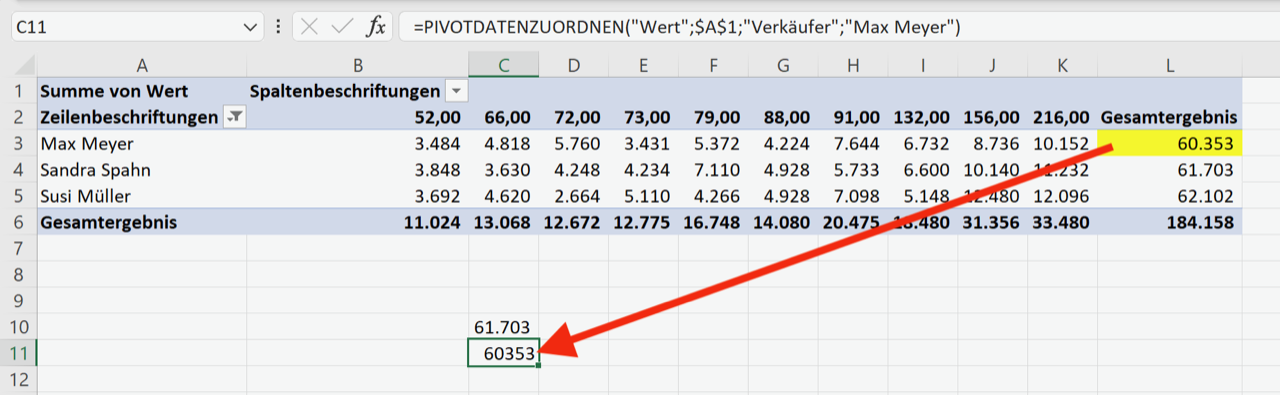The image size is (1280, 395).
Task: Open the Zeilenbeschriftungen filter dropdown
Action: pyautogui.click(x=235, y=117)
